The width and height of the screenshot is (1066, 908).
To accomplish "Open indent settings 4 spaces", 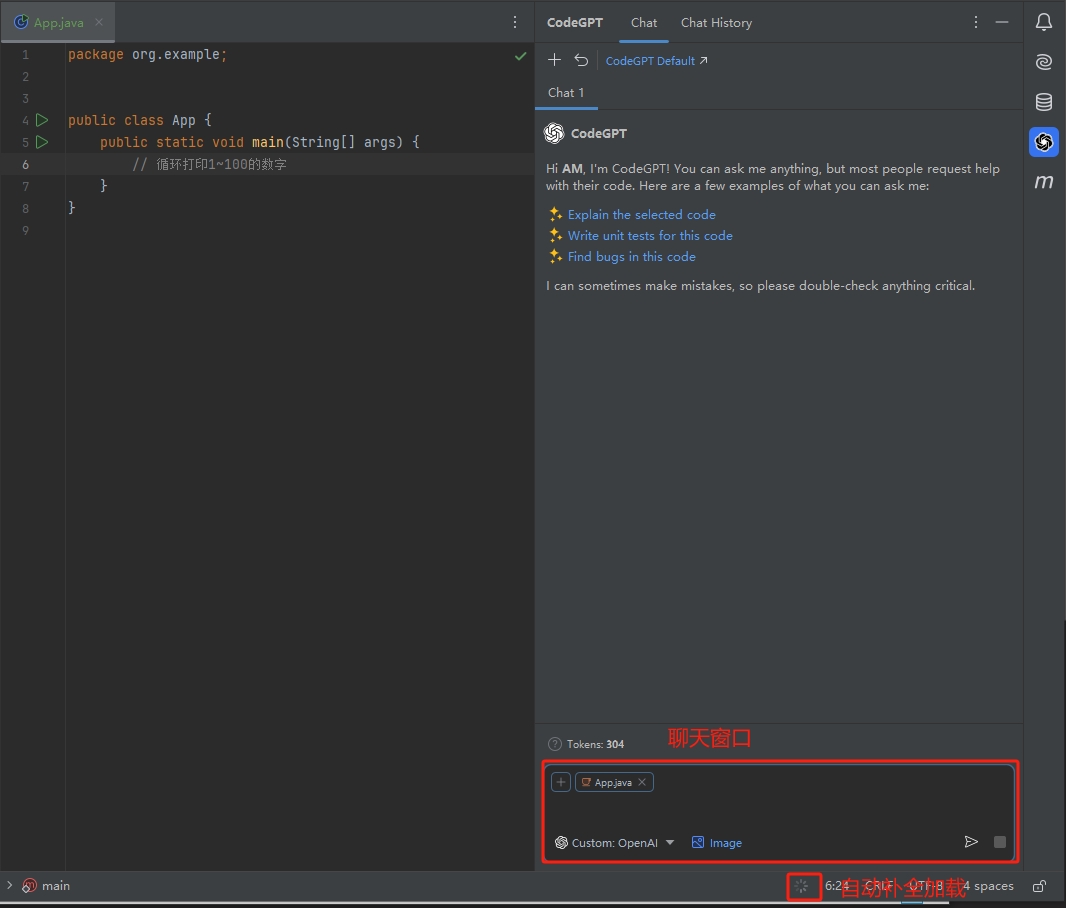I will (x=988, y=886).
